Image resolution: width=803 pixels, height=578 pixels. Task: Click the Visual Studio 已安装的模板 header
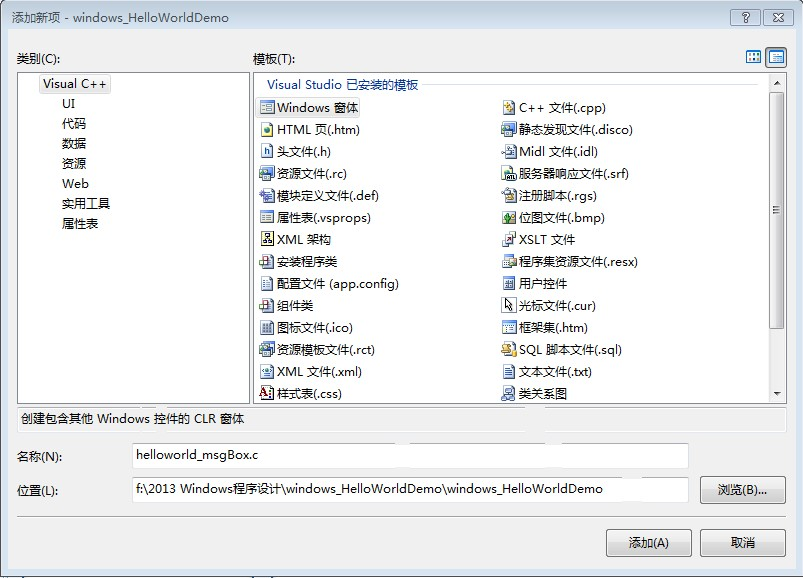(342, 84)
